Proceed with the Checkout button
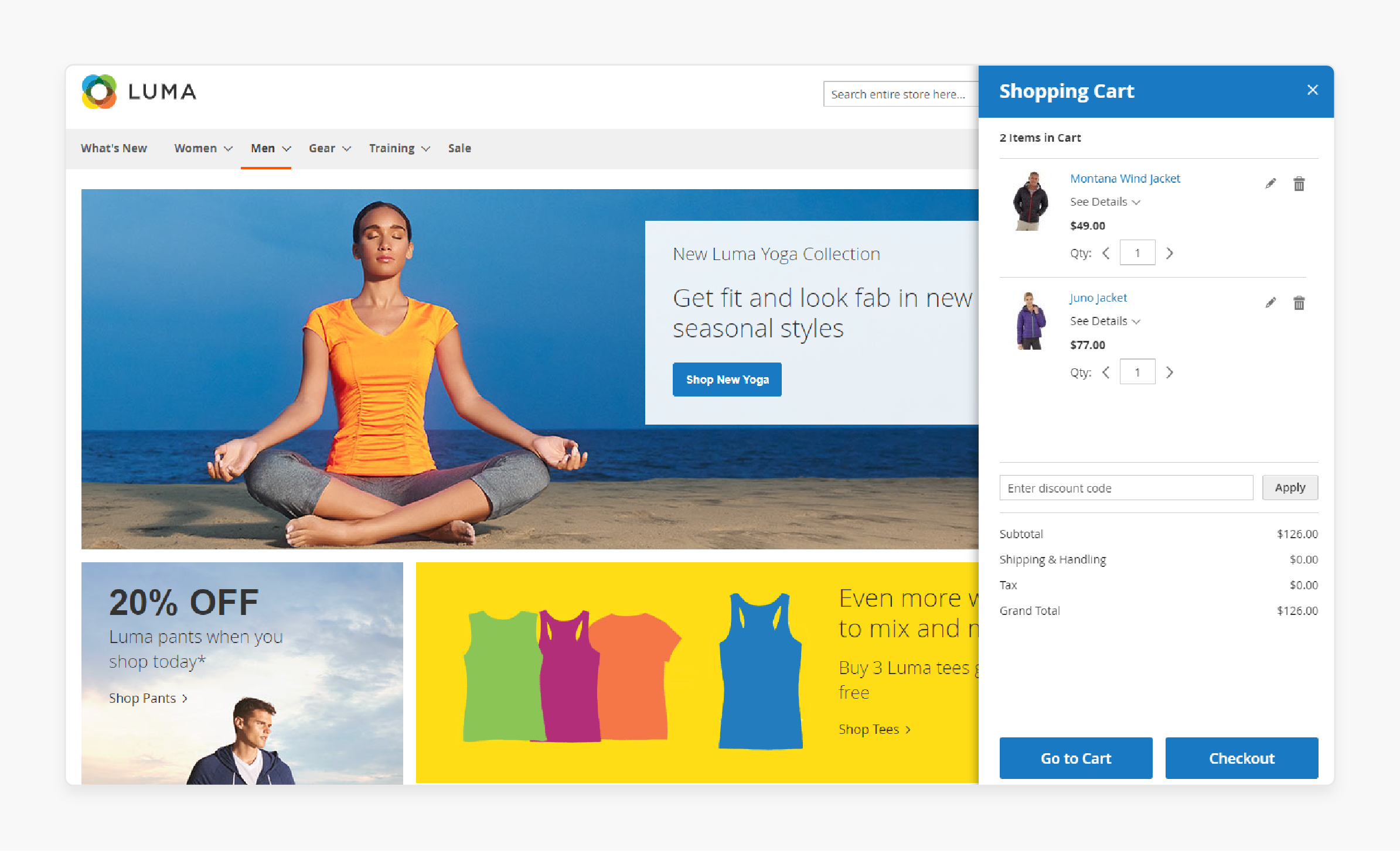The height and width of the screenshot is (851, 1400). [x=1241, y=758]
